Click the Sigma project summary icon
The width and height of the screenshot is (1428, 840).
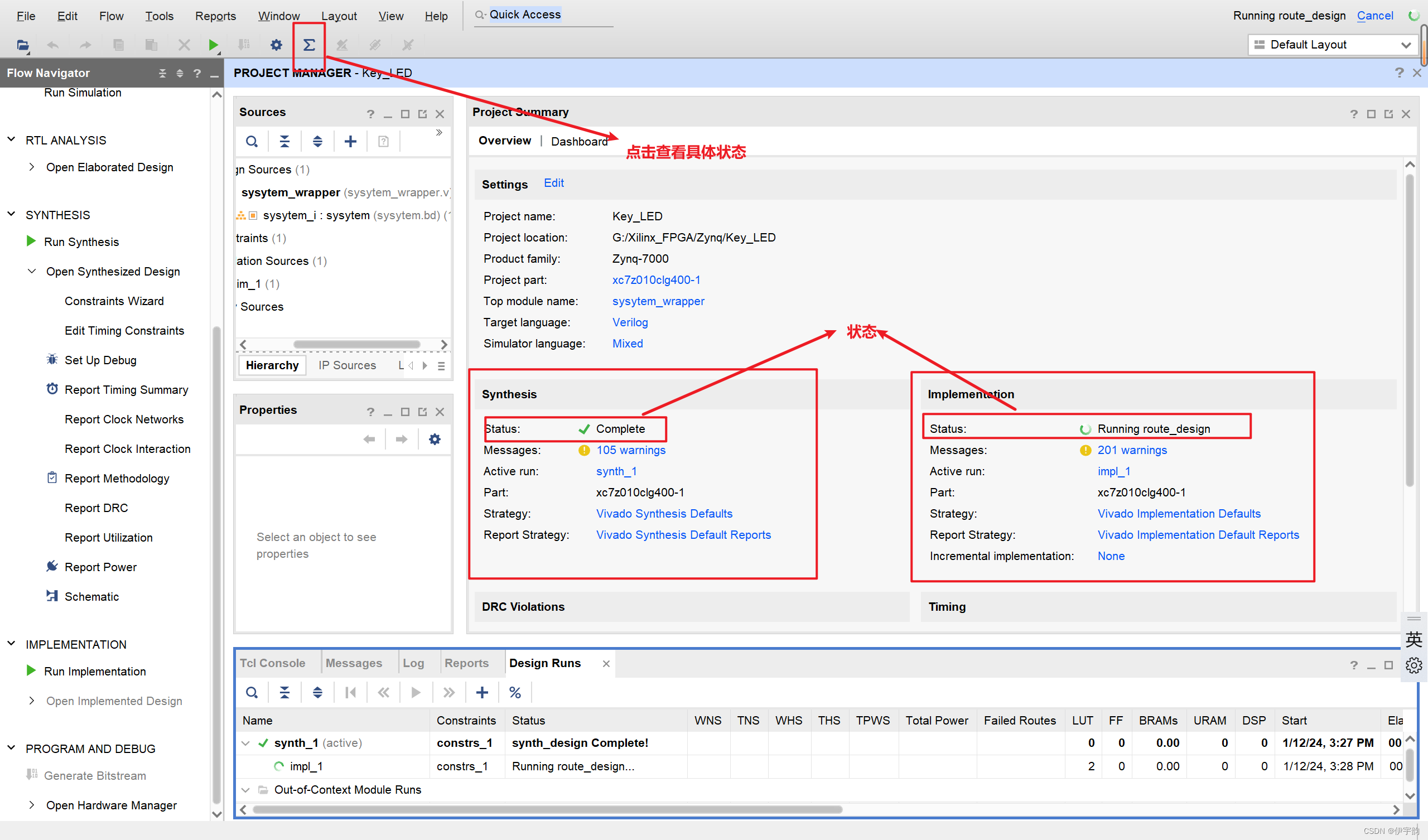tap(309, 45)
